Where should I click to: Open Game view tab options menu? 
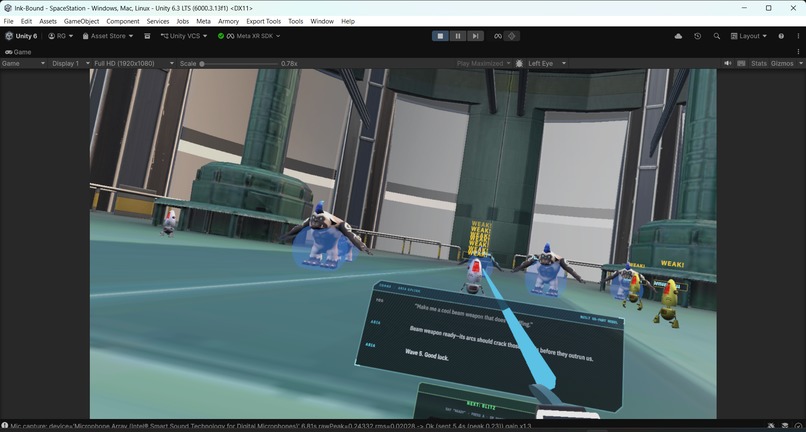coord(798,52)
